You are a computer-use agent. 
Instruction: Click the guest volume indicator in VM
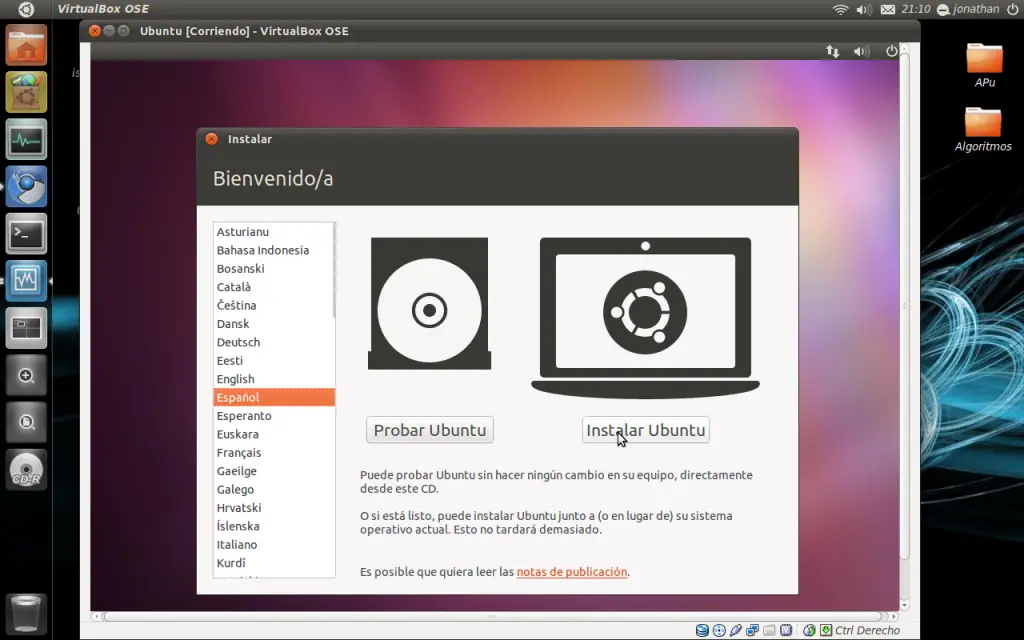(861, 51)
